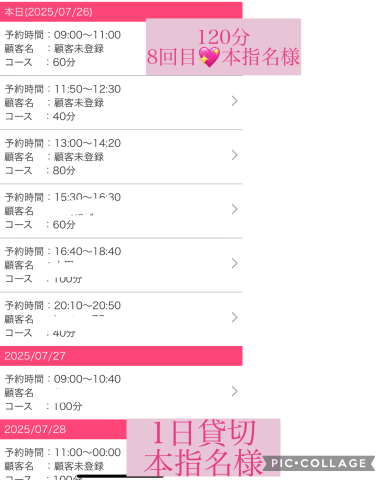Select the 40分 course row at 11:50
The height and width of the screenshot is (480, 384).
tap(121, 103)
